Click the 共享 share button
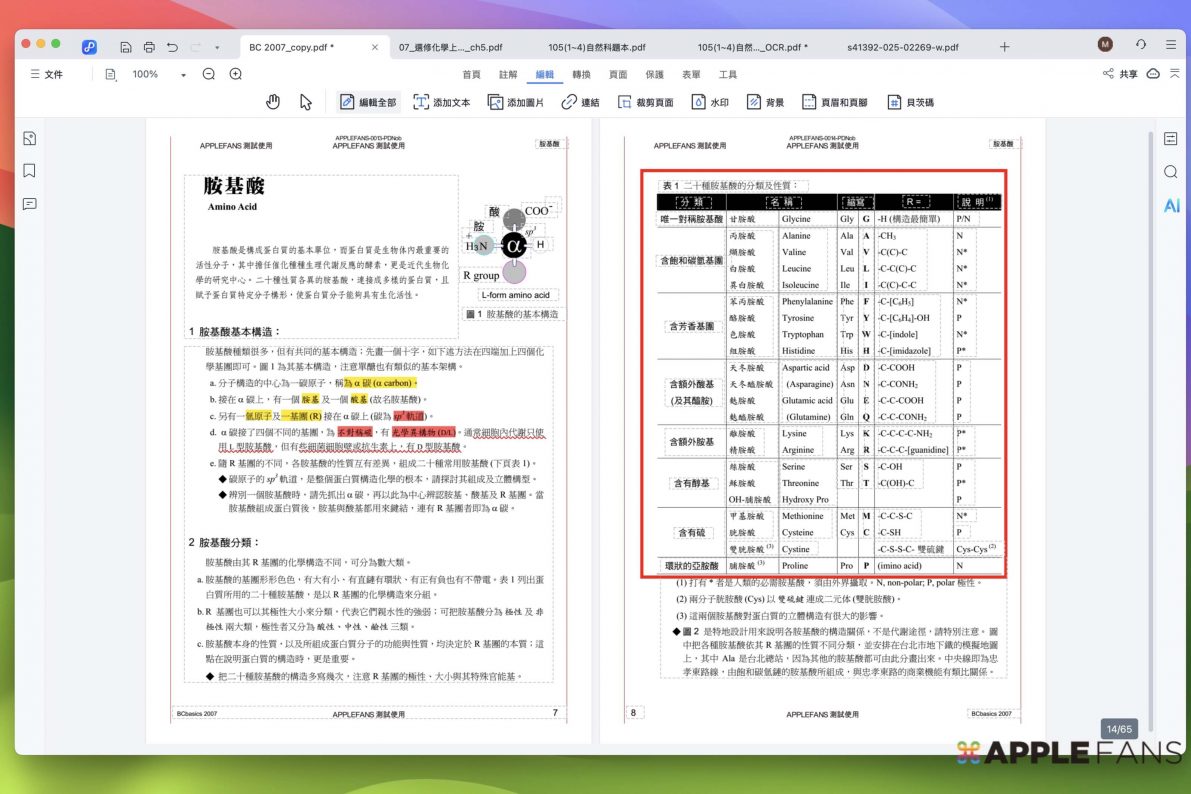 pos(1120,74)
